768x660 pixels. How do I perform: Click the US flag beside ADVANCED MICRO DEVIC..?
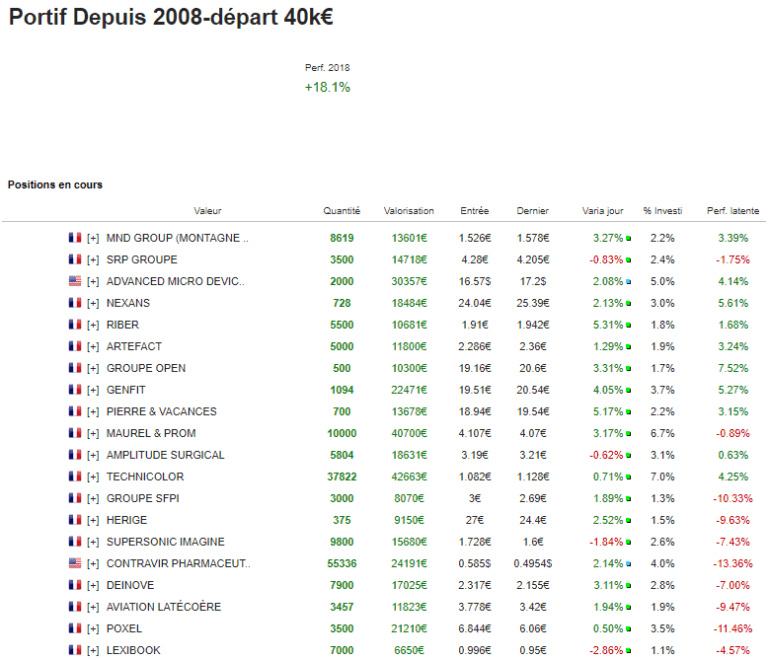74,281
